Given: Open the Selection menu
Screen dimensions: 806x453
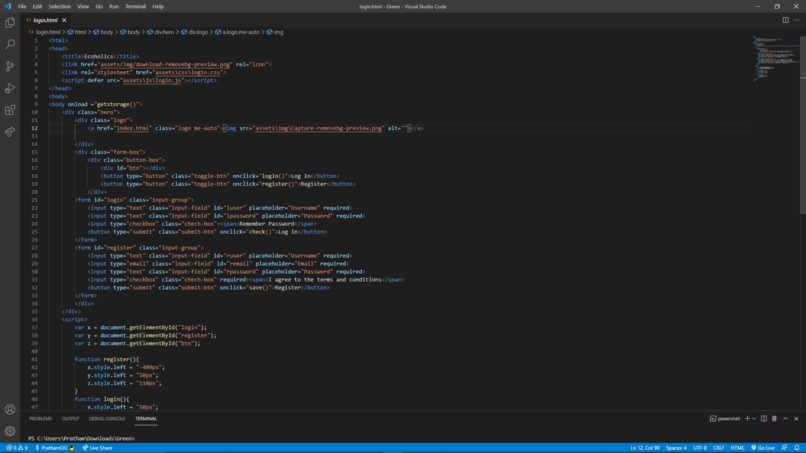Looking at the screenshot, I should [60, 7].
